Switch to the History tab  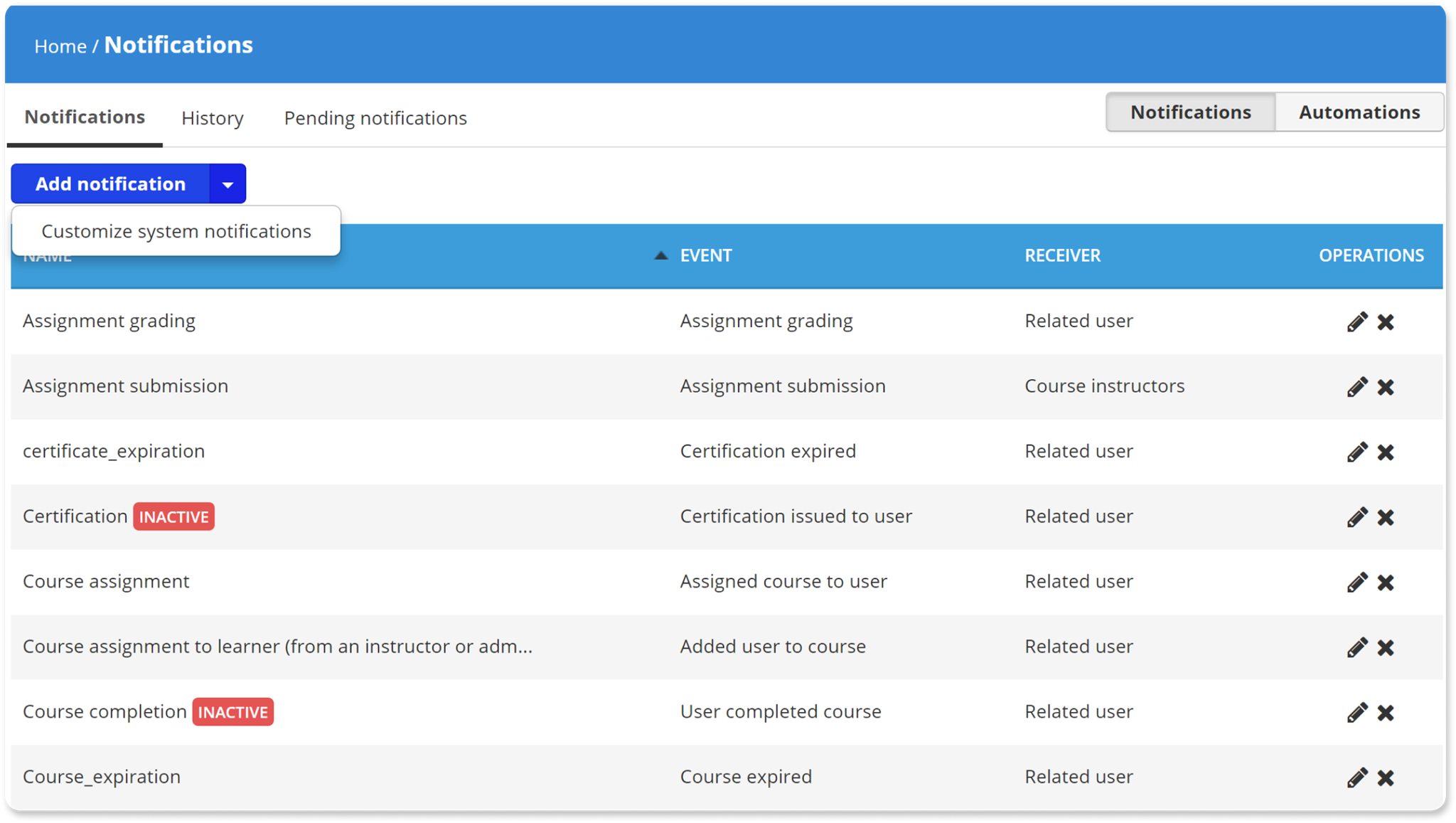pyautogui.click(x=212, y=117)
